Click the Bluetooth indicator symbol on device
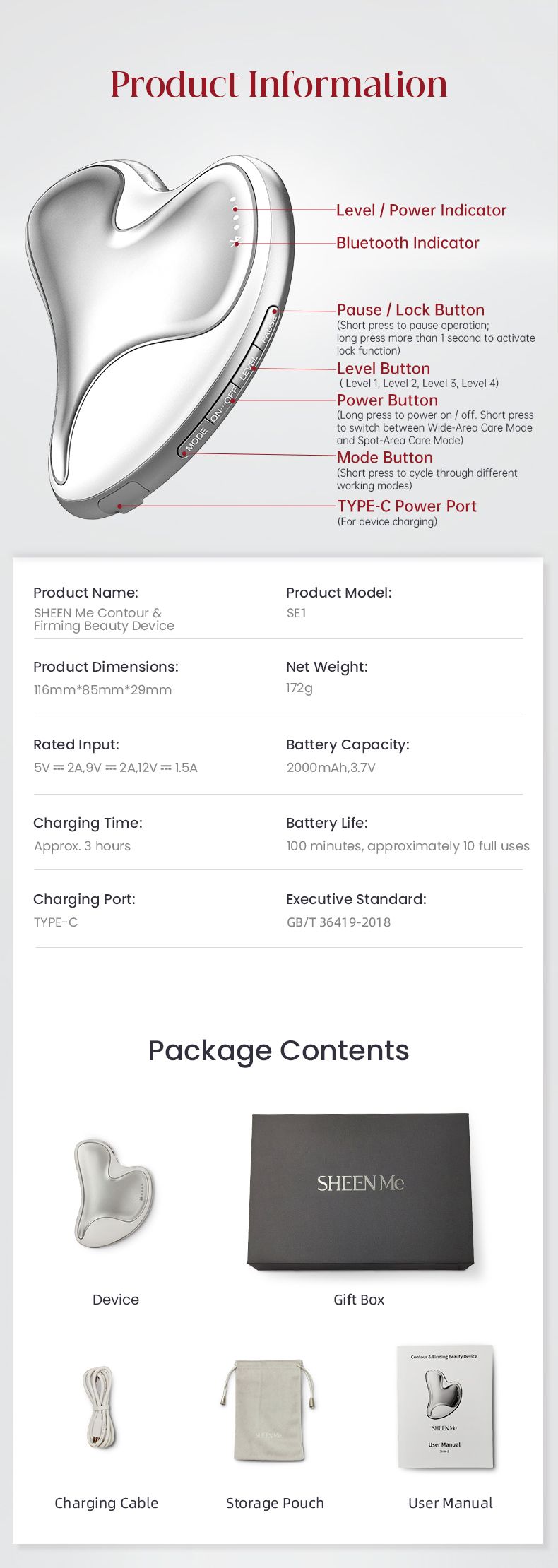 tap(236, 242)
